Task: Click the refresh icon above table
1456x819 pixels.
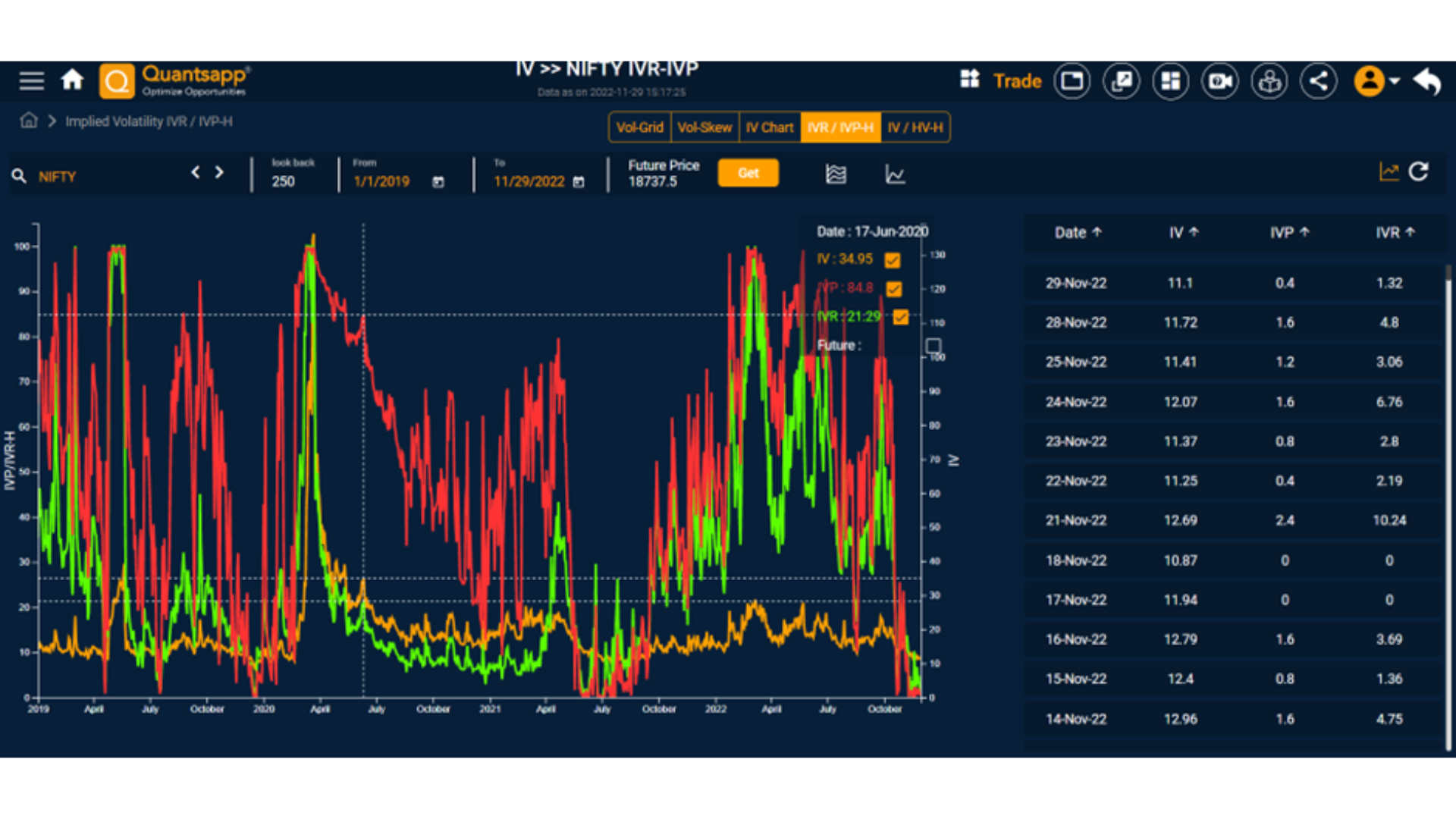Action: click(x=1419, y=172)
